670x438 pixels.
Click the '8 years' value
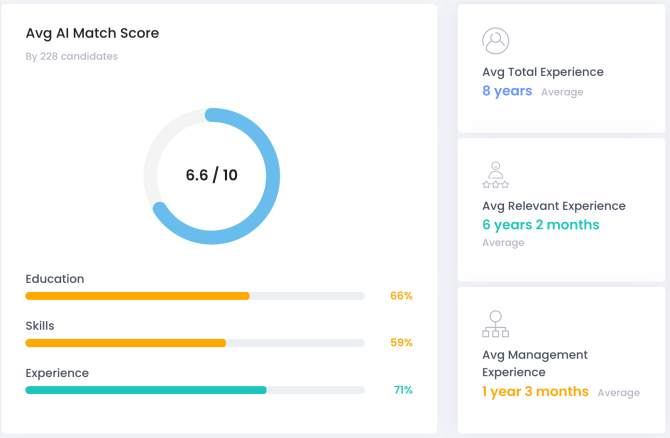pos(507,91)
